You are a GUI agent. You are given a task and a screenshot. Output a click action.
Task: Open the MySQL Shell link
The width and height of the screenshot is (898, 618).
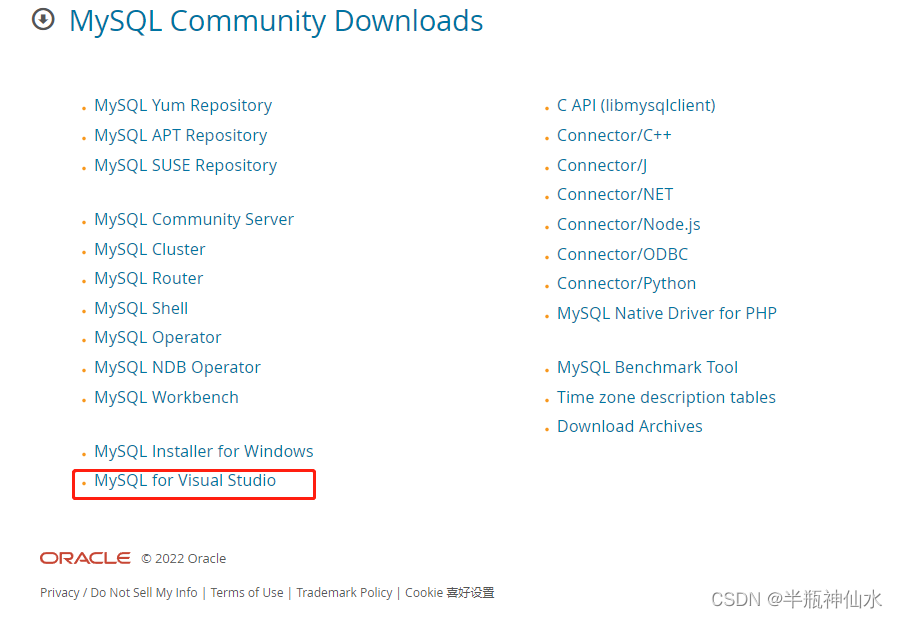141,308
